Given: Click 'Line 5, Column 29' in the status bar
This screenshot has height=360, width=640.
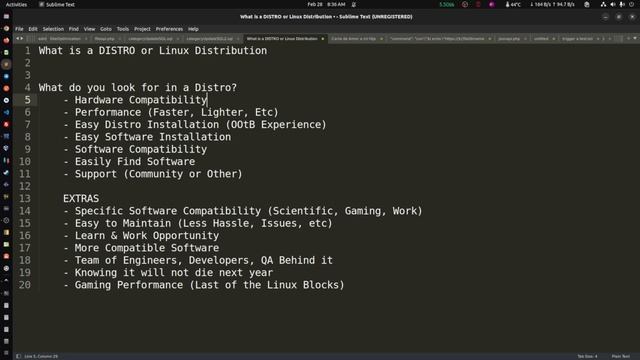Looking at the screenshot, I should (41, 356).
